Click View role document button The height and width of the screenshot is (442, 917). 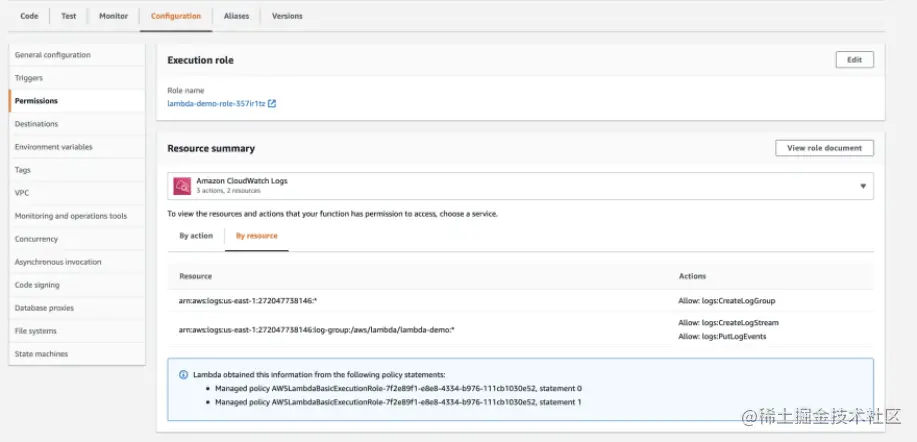pyautogui.click(x=825, y=148)
